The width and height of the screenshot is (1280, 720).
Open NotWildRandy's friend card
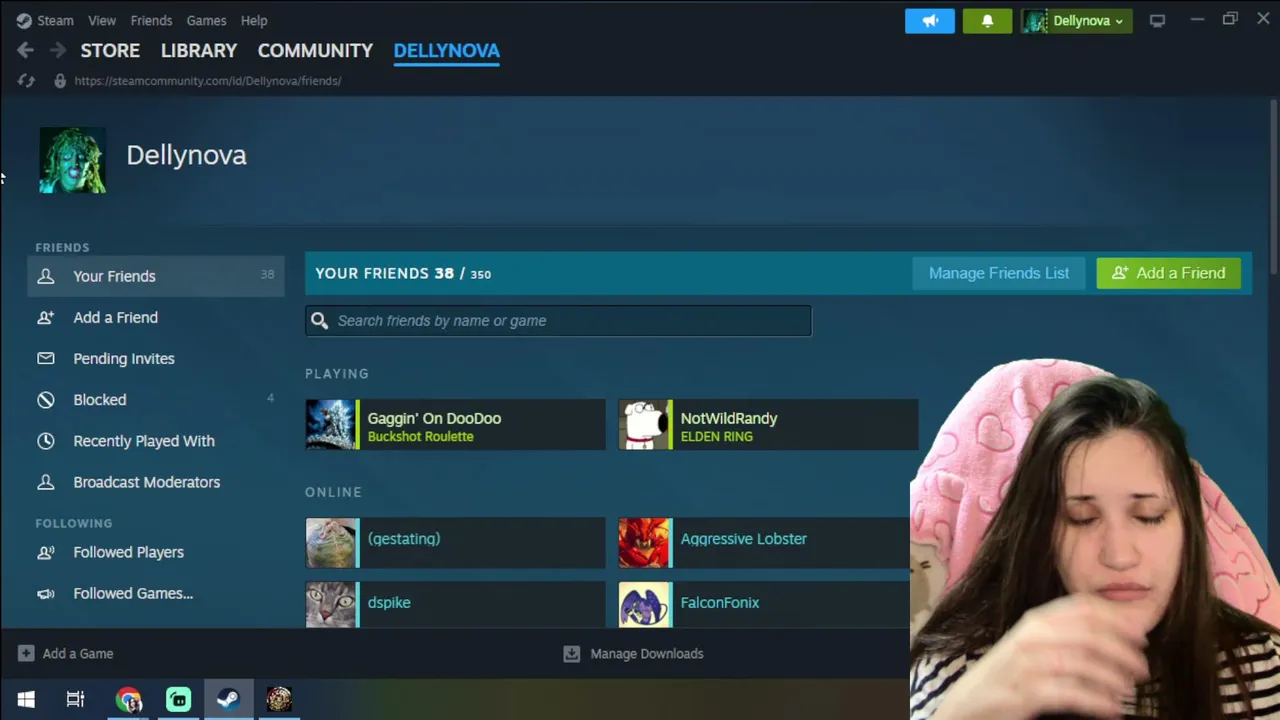click(768, 425)
